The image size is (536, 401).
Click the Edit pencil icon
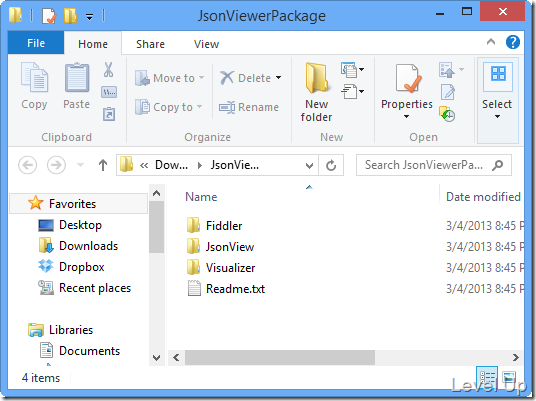coord(448,92)
